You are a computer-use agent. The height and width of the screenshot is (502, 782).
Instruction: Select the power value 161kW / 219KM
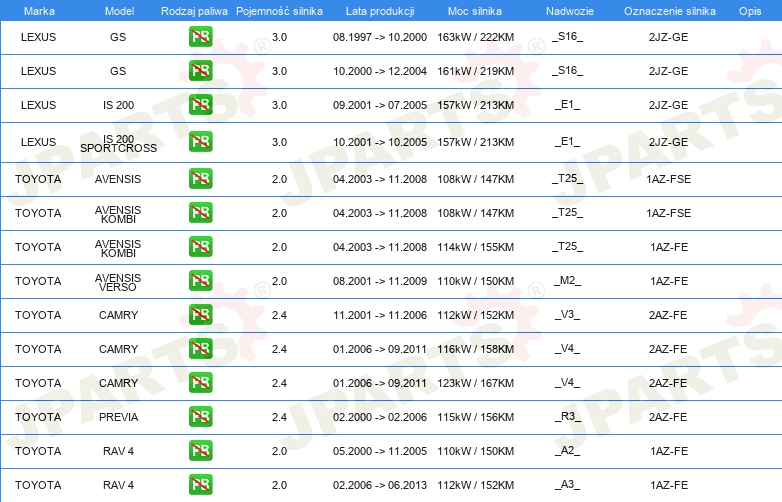[x=475, y=71]
